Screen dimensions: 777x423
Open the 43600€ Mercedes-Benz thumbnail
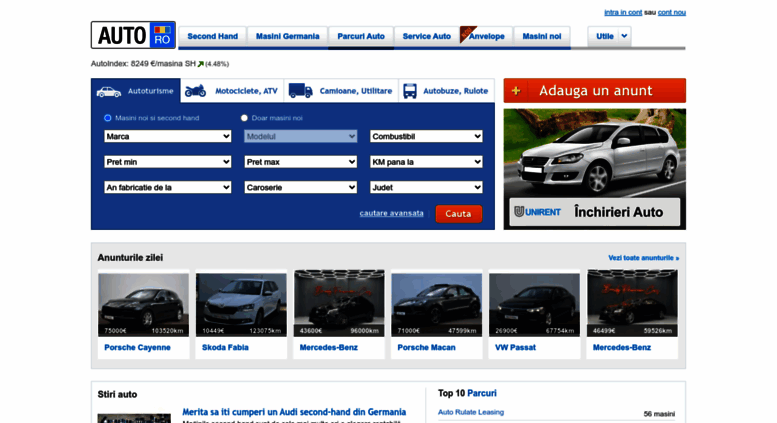339,303
